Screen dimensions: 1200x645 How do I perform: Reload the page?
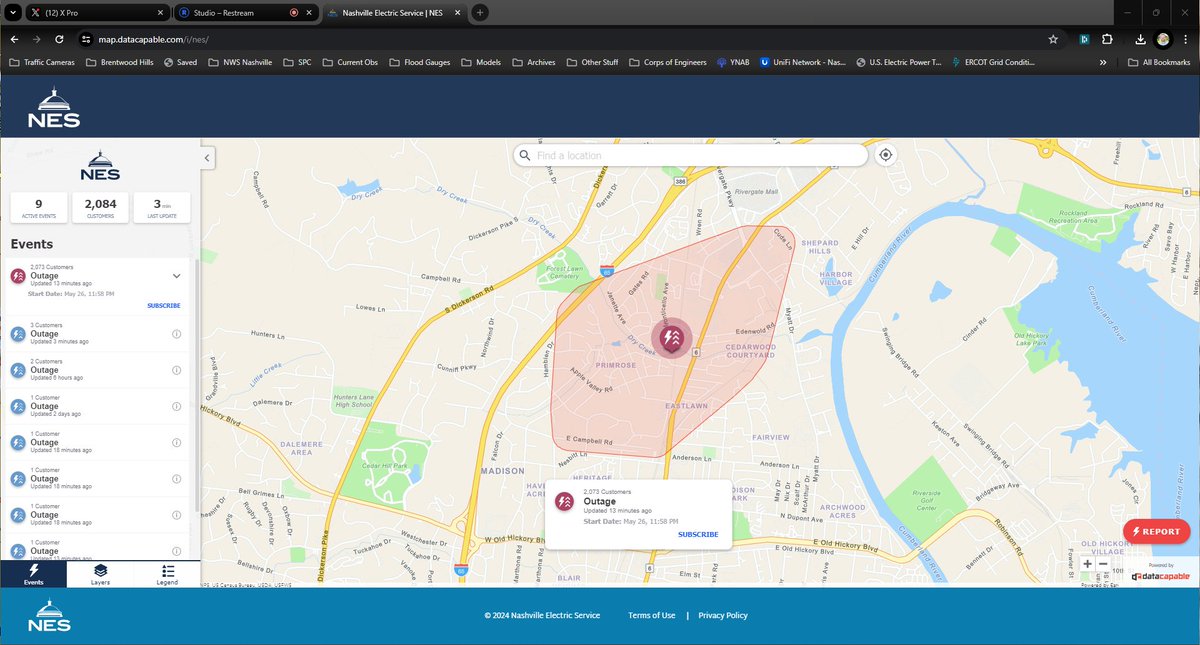point(60,39)
